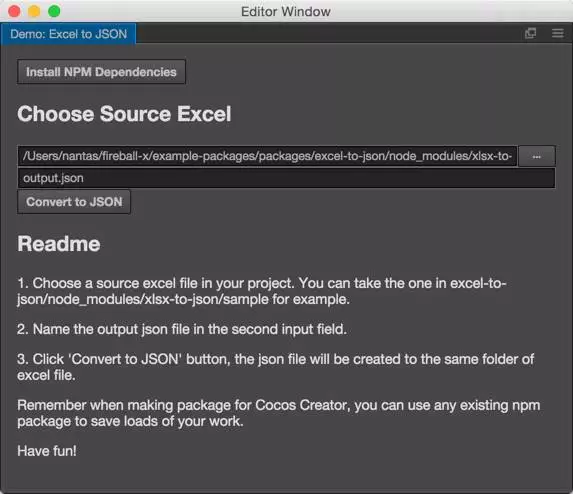
Task: Focus the source Excel file path field
Action: pos(267,156)
